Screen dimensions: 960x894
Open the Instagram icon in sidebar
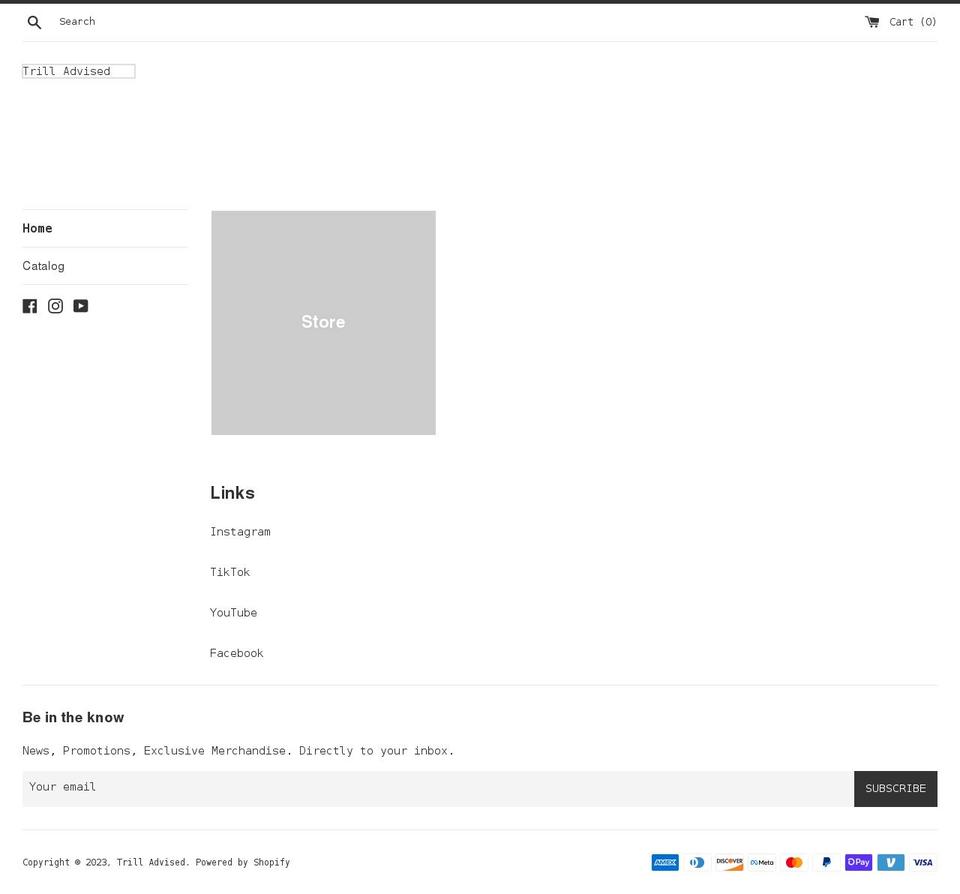[x=55, y=306]
